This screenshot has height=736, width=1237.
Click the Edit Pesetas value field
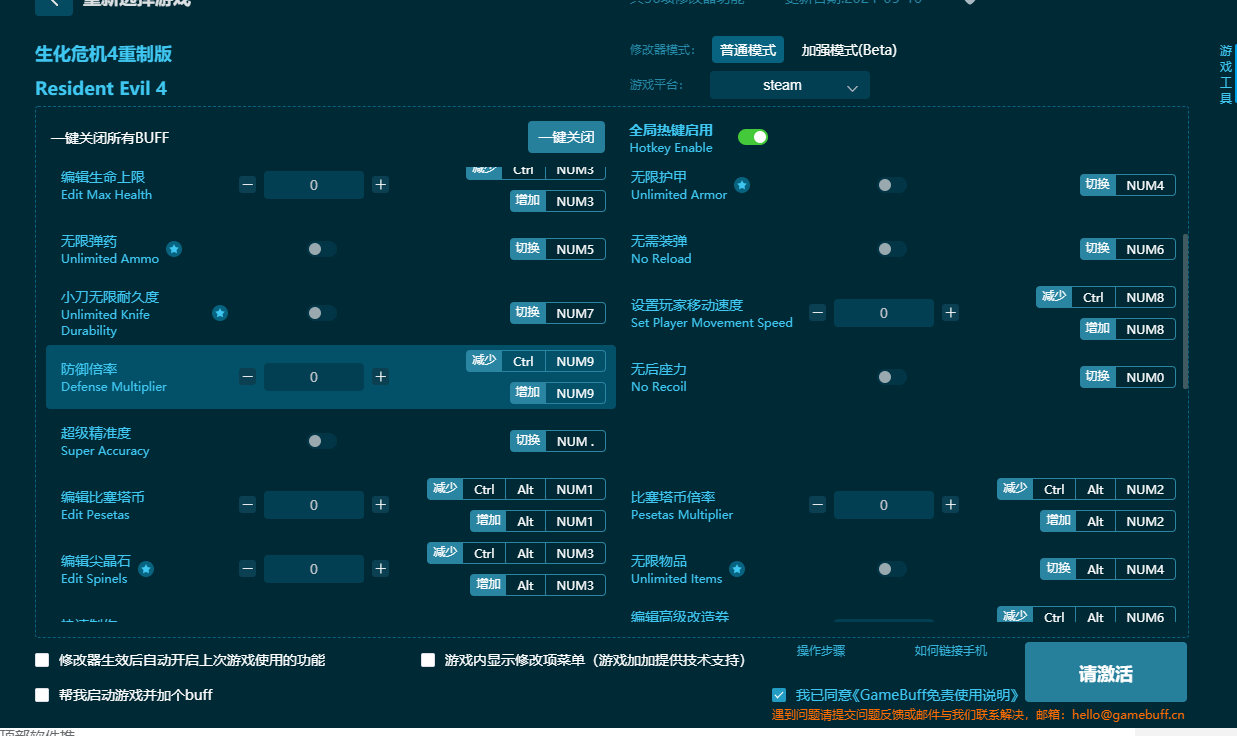click(314, 505)
